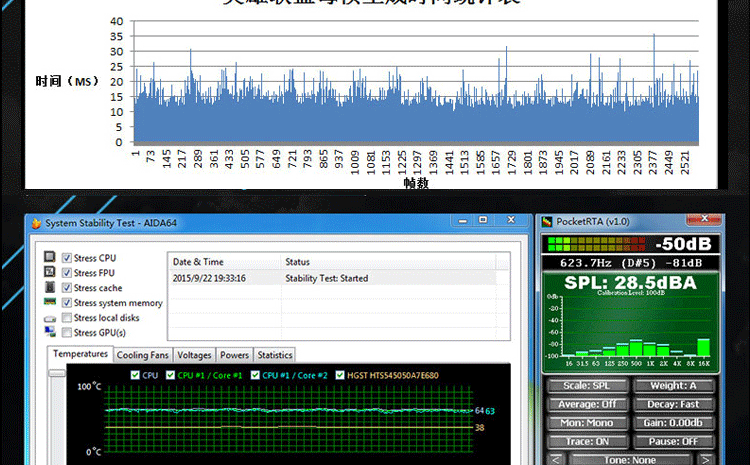Click the Decay: Fast button

pos(673,404)
